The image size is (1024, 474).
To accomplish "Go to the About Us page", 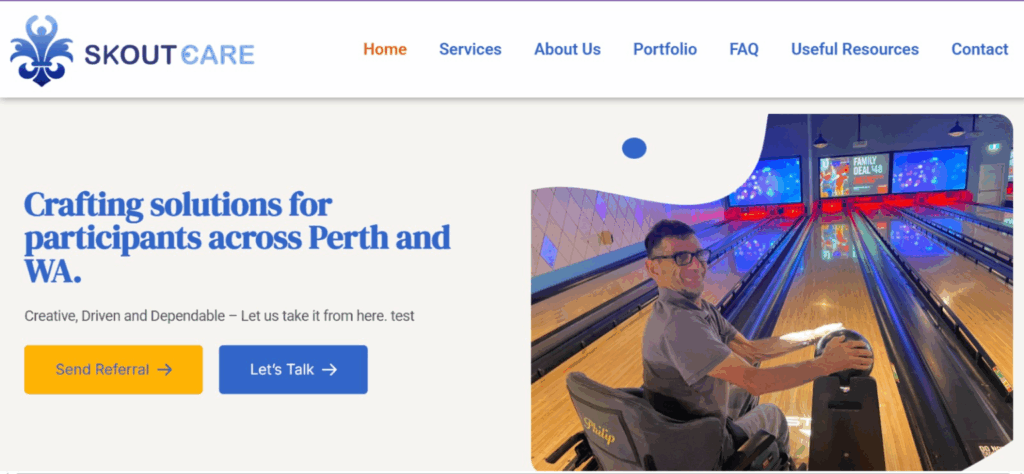I will 567,50.
